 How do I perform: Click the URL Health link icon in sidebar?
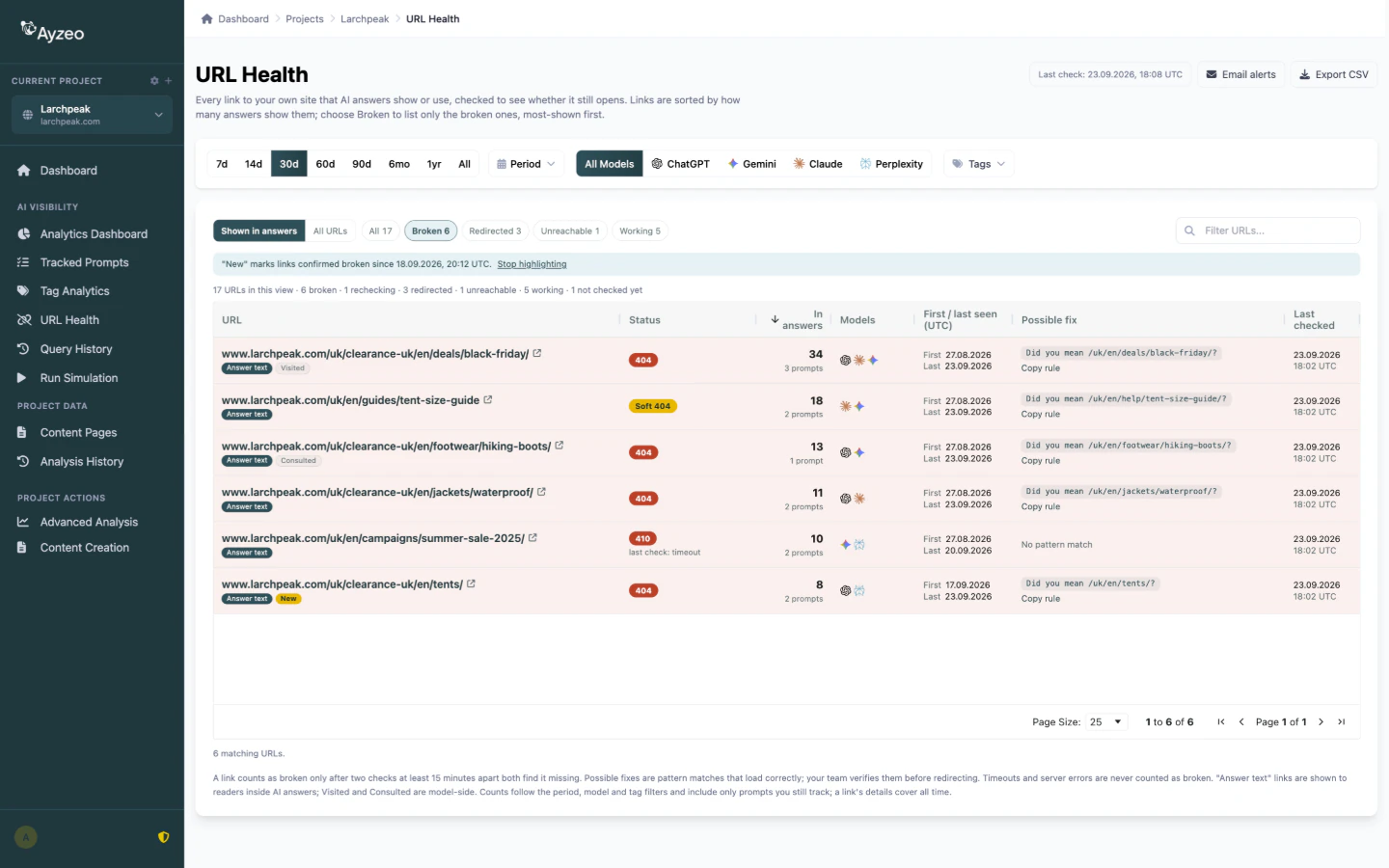click(23, 320)
